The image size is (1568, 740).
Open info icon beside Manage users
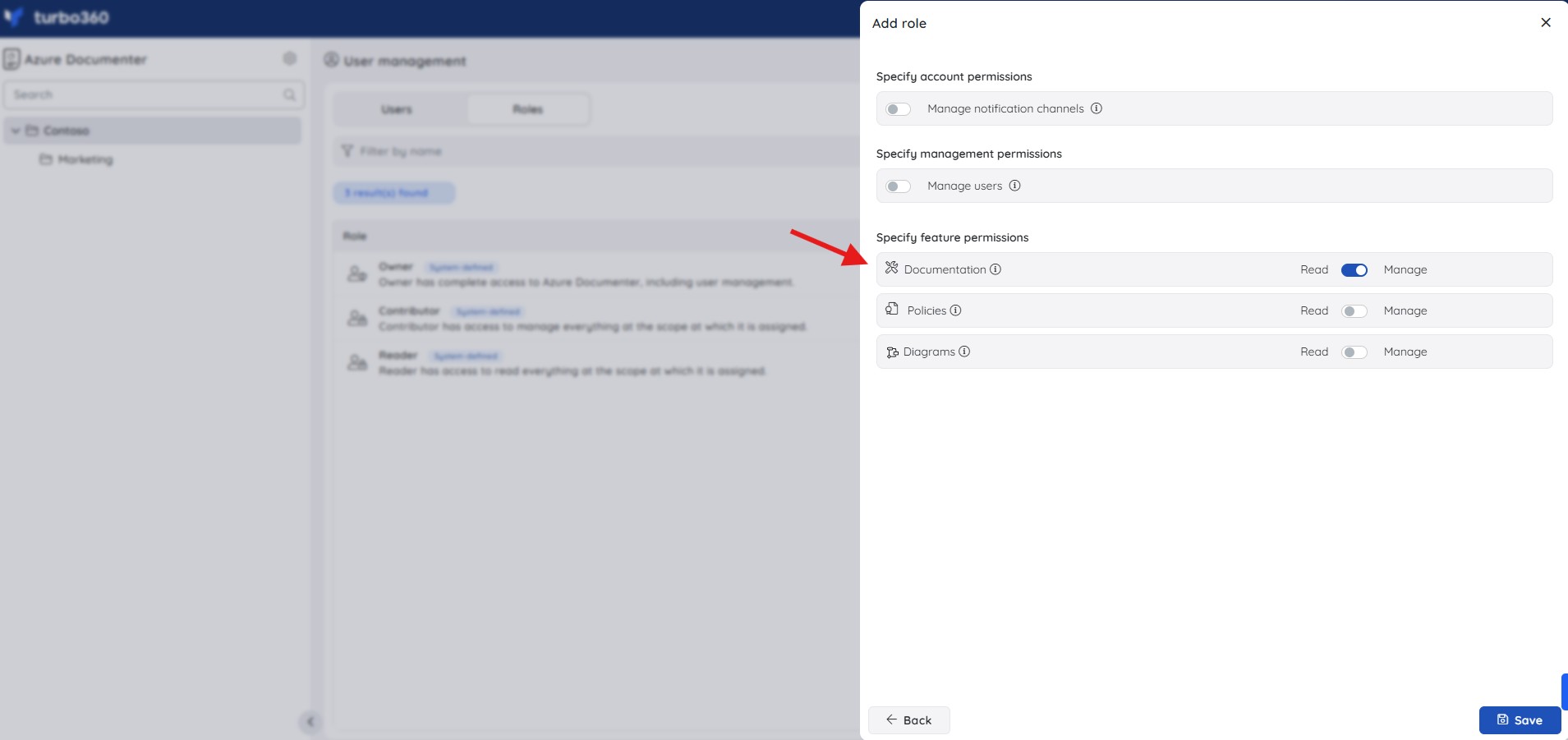[1014, 186]
